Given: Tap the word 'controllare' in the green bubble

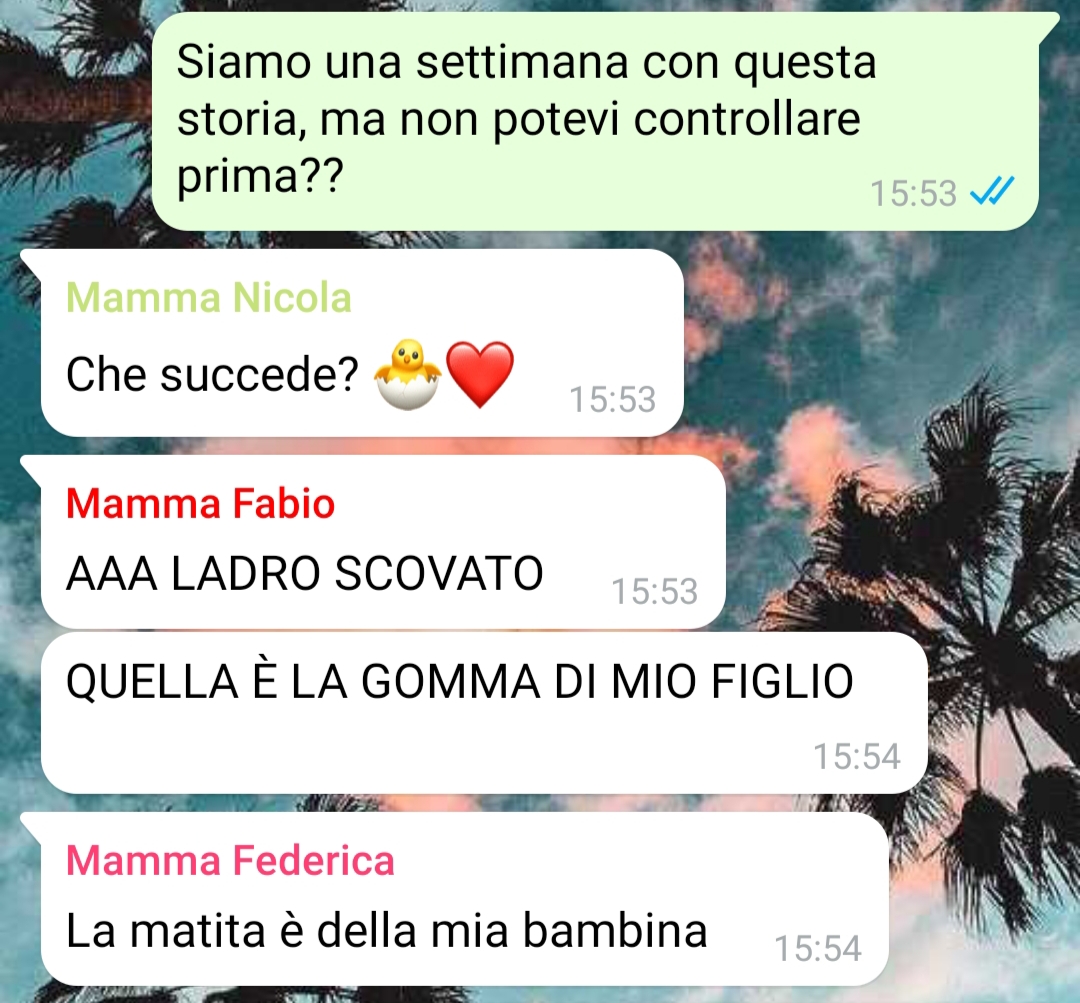Looking at the screenshot, I should (747, 118).
